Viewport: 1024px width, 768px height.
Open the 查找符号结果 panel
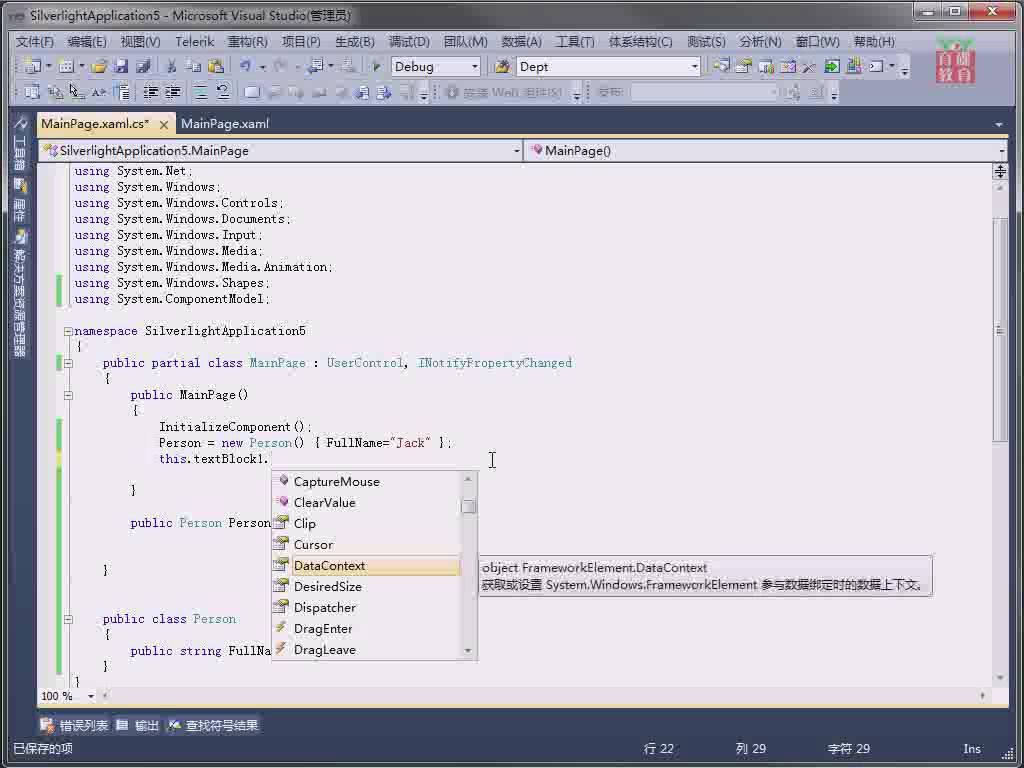(x=214, y=726)
